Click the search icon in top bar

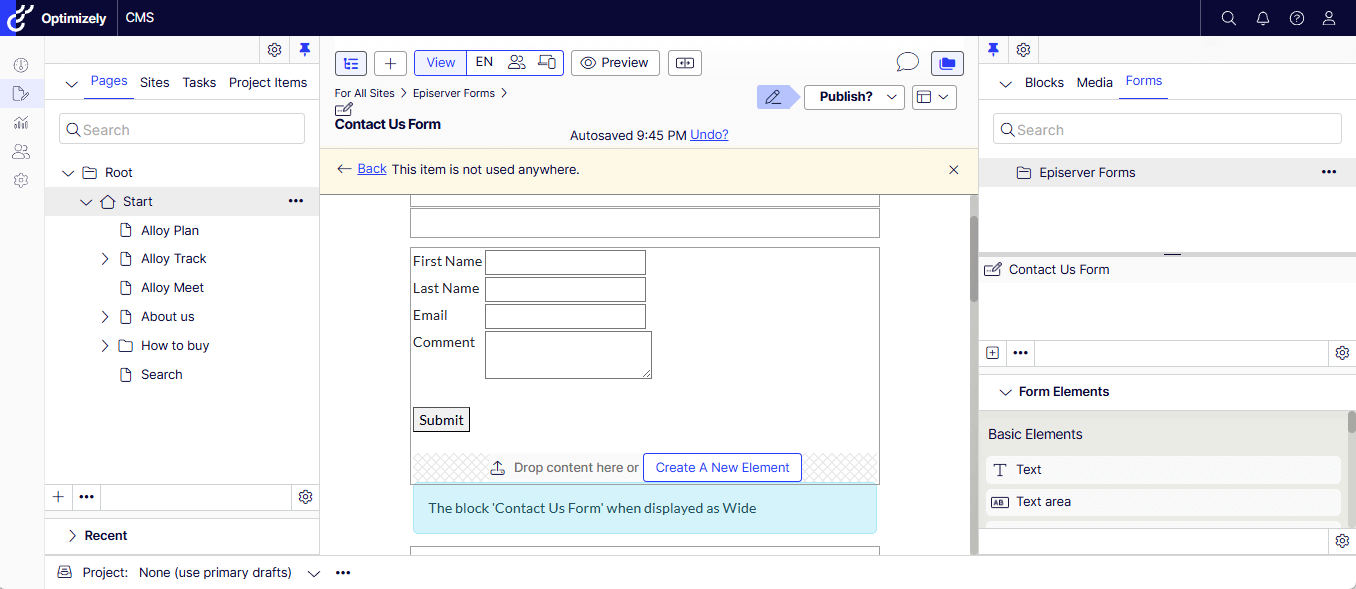[x=1229, y=18]
